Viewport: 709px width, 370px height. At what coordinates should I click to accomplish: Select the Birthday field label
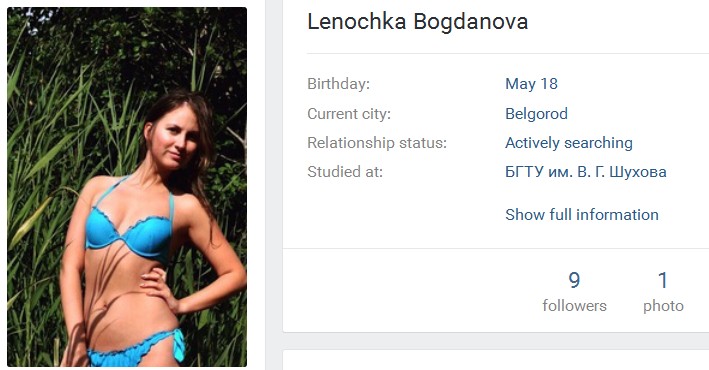pyautogui.click(x=339, y=84)
